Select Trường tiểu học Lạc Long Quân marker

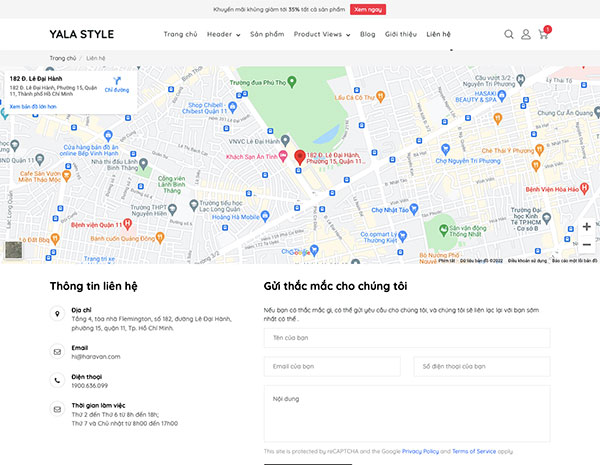pyautogui.click(x=194, y=205)
